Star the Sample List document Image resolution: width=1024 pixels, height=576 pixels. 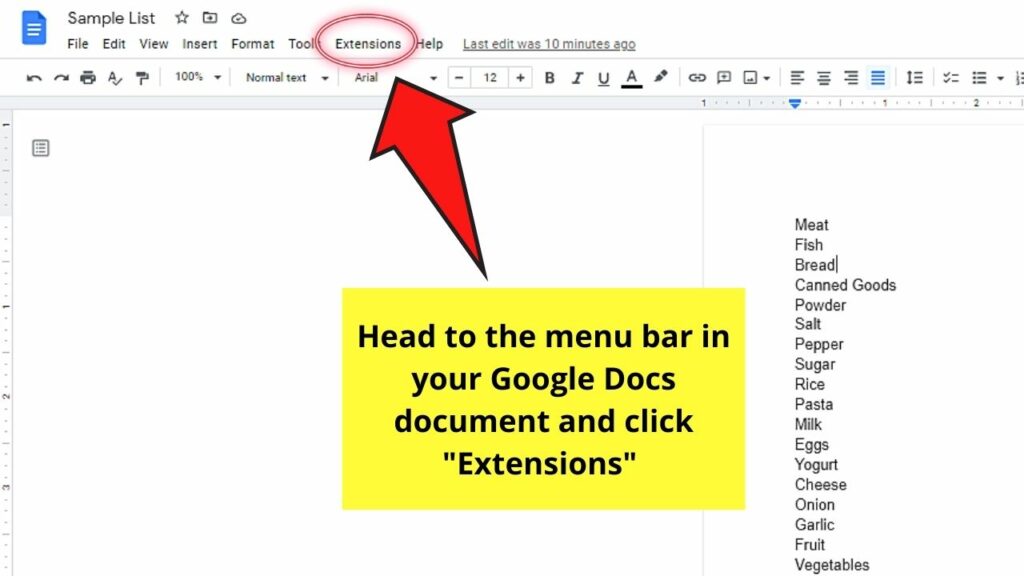[181, 17]
